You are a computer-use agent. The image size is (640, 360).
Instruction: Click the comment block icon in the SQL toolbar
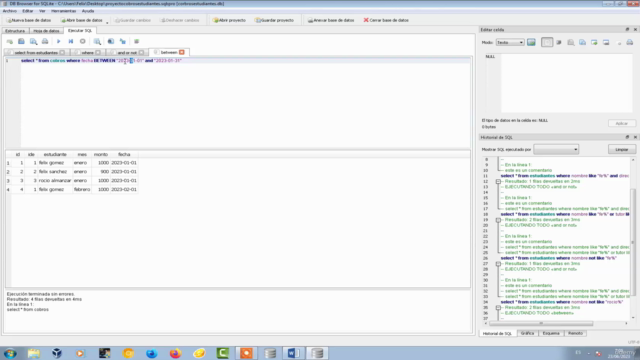137,42
